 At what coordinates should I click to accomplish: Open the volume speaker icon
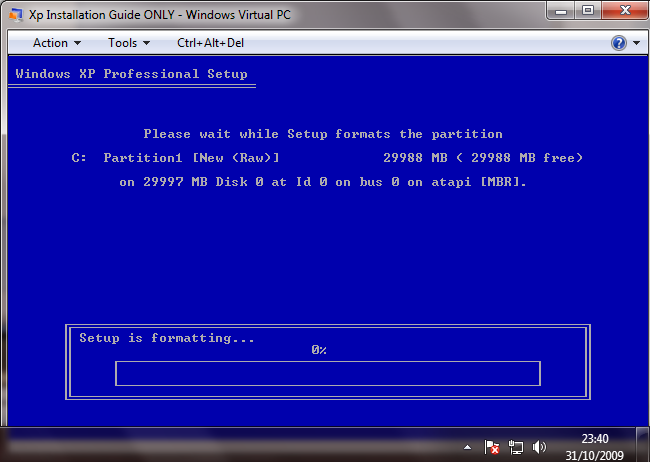540,446
